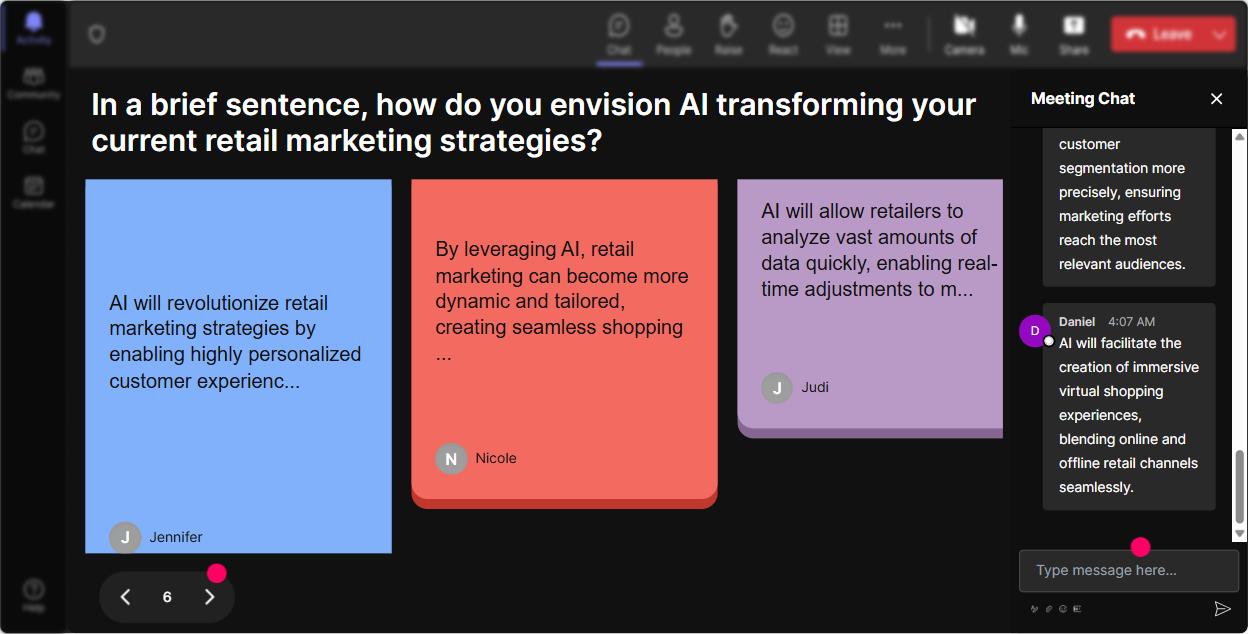Image resolution: width=1248 pixels, height=634 pixels.
Task: Turn on the Camera
Action: [964, 34]
